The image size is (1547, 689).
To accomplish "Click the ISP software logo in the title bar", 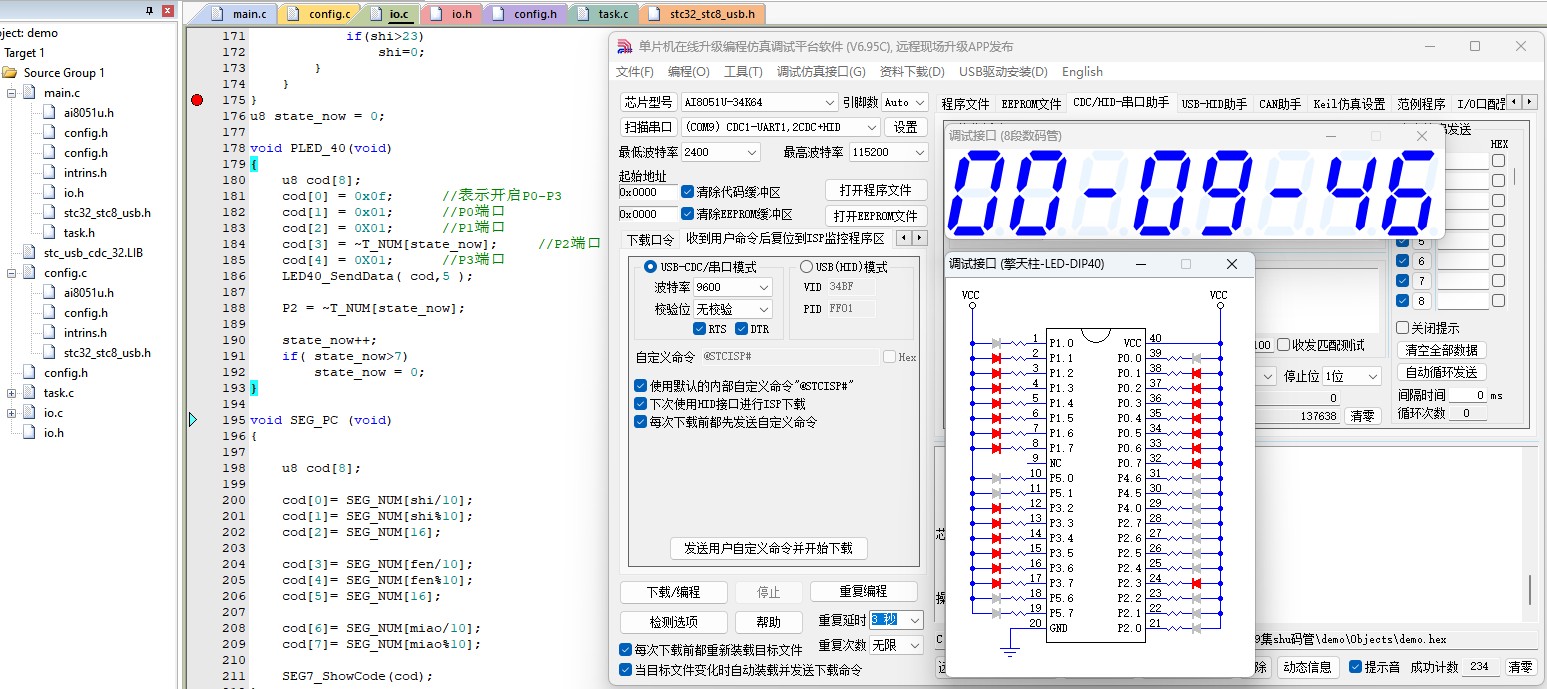I will [x=625, y=46].
